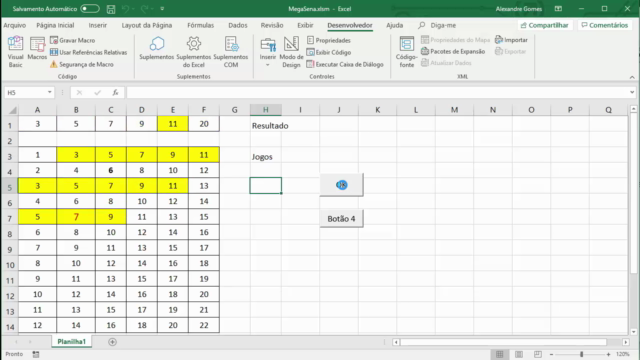Click Importar XML data
This screenshot has width=640, height=360.
tap(511, 40)
